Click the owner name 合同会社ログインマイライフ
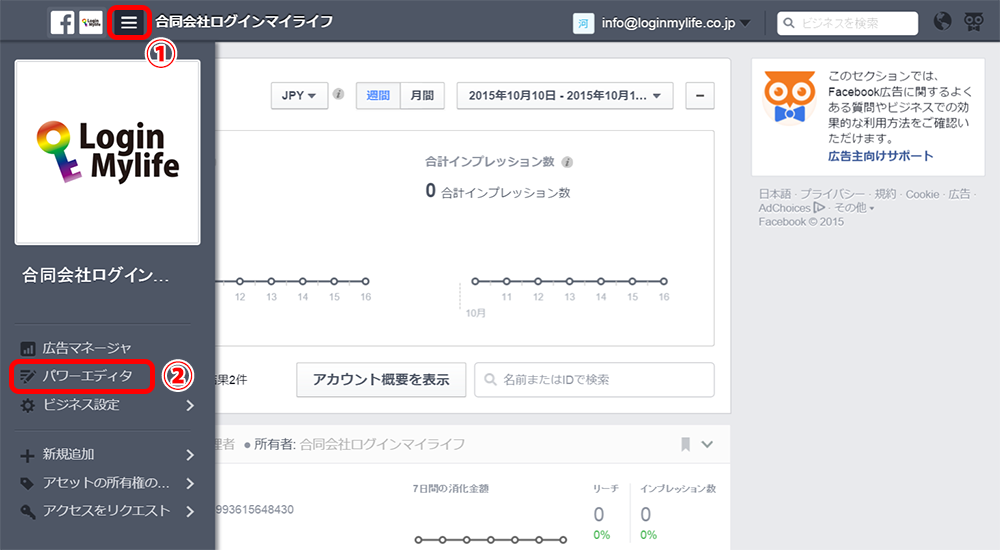The width and height of the screenshot is (1000, 550). [382, 444]
